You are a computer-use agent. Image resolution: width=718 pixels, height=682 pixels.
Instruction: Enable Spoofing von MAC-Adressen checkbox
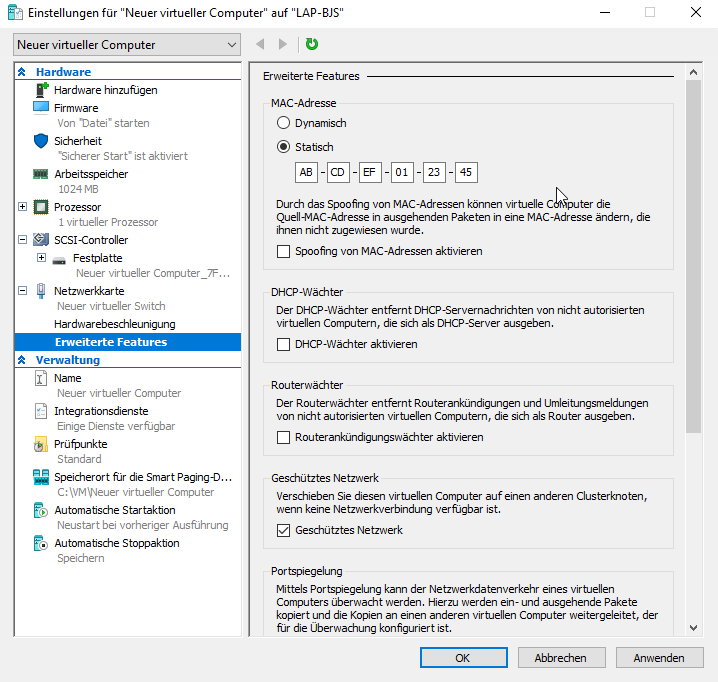point(283,251)
